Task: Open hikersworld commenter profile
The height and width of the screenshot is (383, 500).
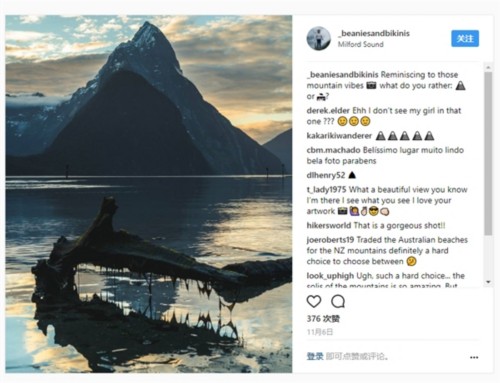Action: [329, 226]
